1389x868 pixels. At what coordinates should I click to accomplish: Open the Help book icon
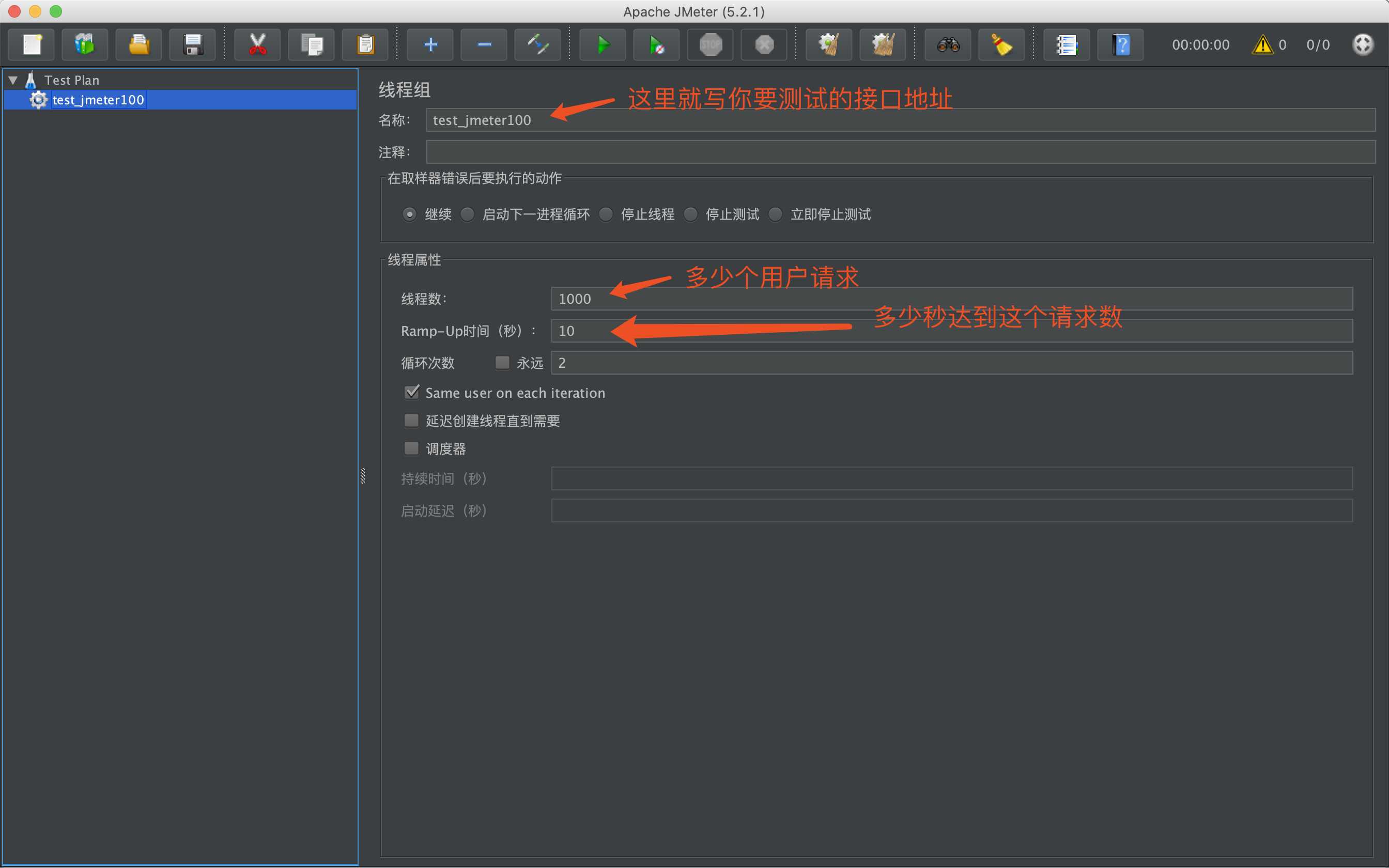(x=1120, y=44)
